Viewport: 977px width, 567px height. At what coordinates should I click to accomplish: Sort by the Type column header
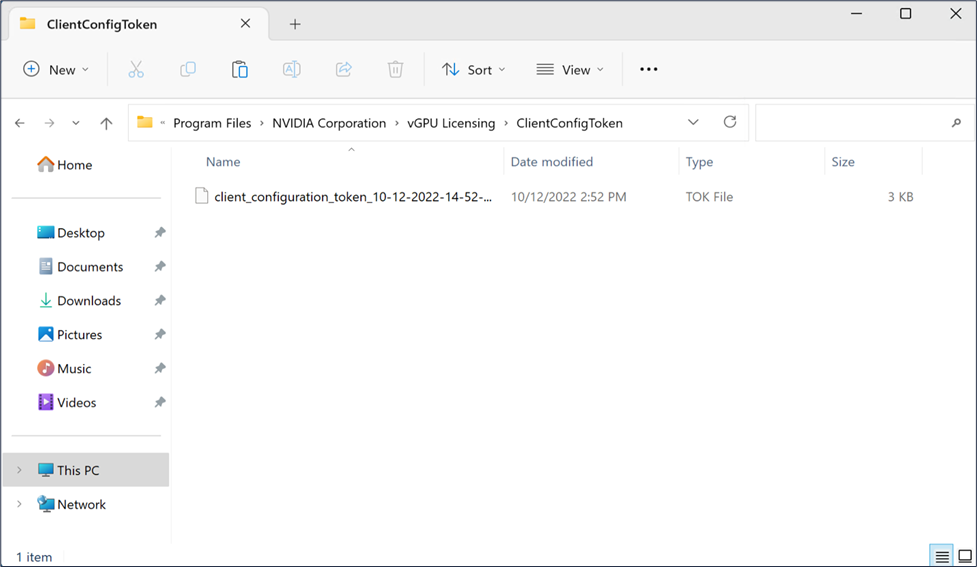(699, 161)
